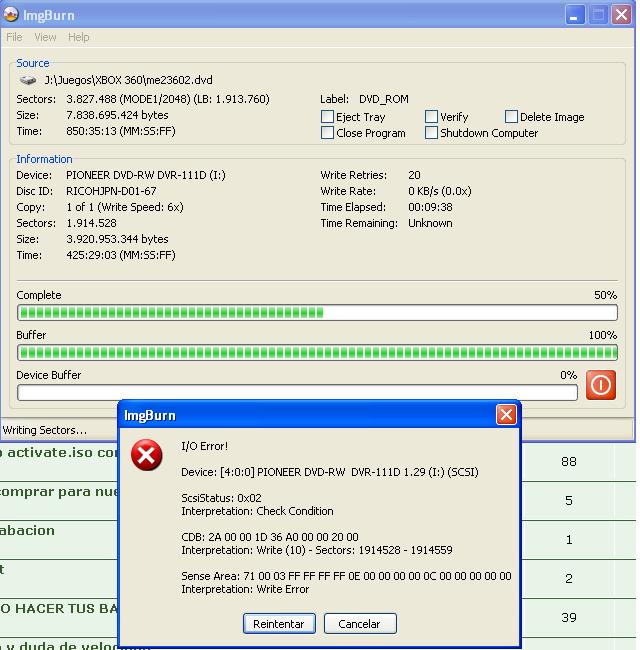The width and height of the screenshot is (640, 650).
Task: Click the source drive icon beside file path
Action: pos(28,80)
